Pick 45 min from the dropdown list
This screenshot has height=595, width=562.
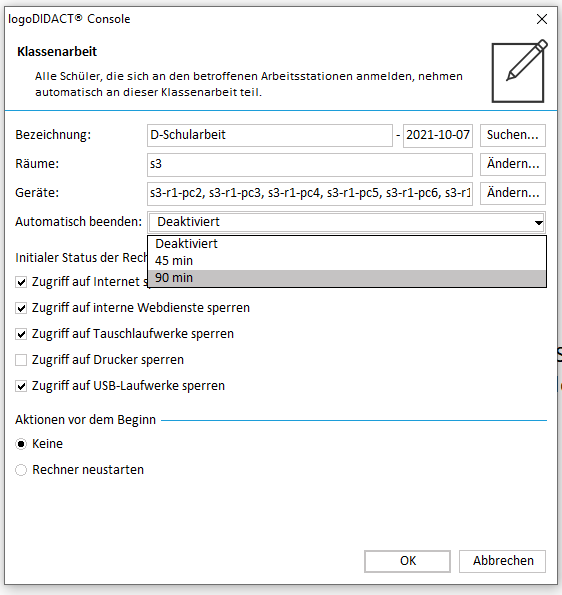pyautogui.click(x=347, y=261)
